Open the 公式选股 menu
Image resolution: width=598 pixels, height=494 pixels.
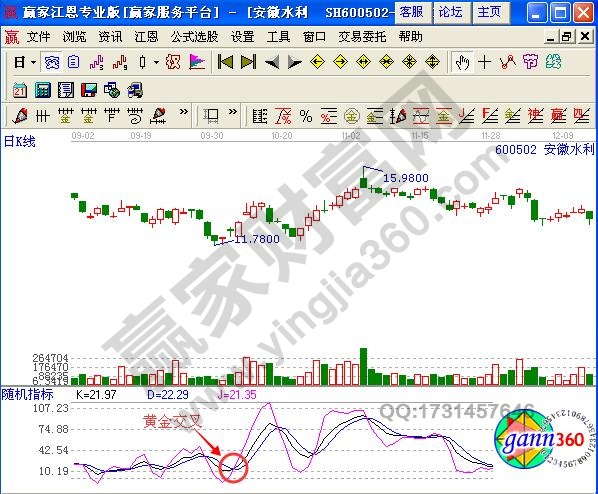pyautogui.click(x=195, y=37)
